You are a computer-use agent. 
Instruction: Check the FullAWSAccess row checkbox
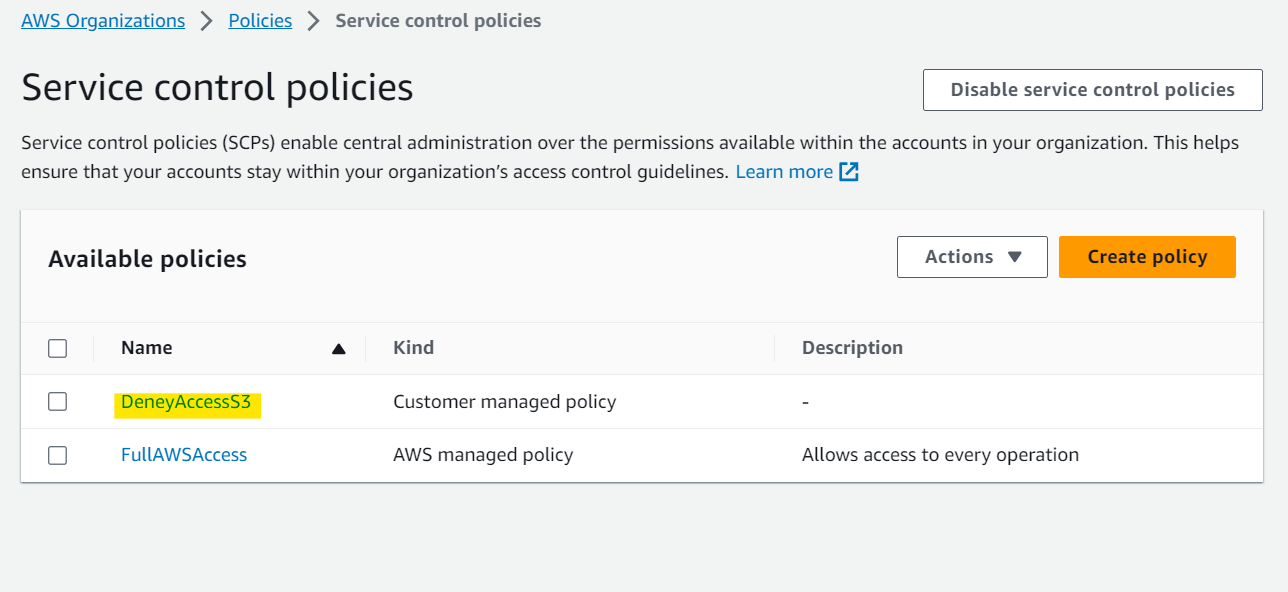click(58, 455)
